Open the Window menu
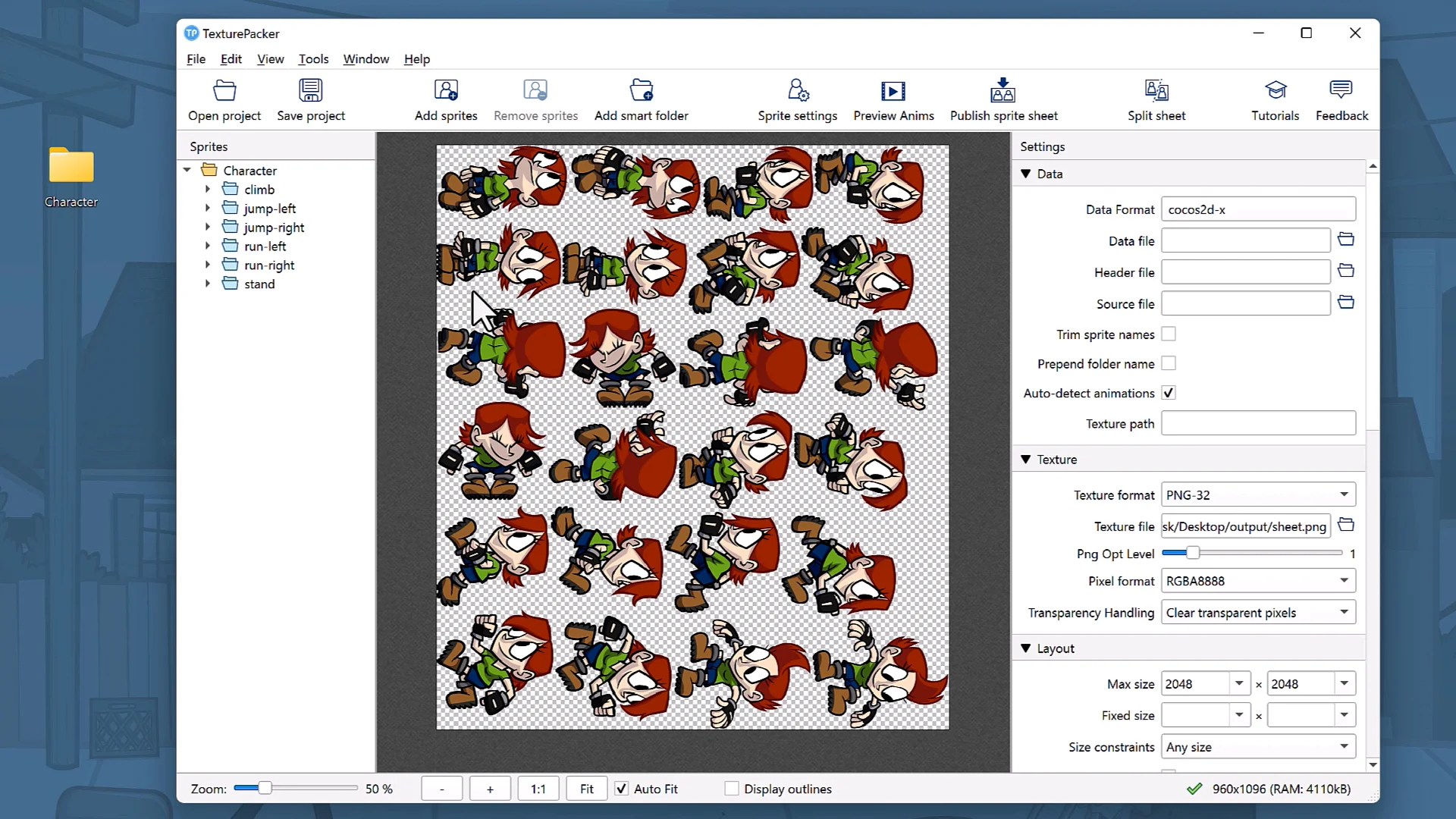 [366, 59]
